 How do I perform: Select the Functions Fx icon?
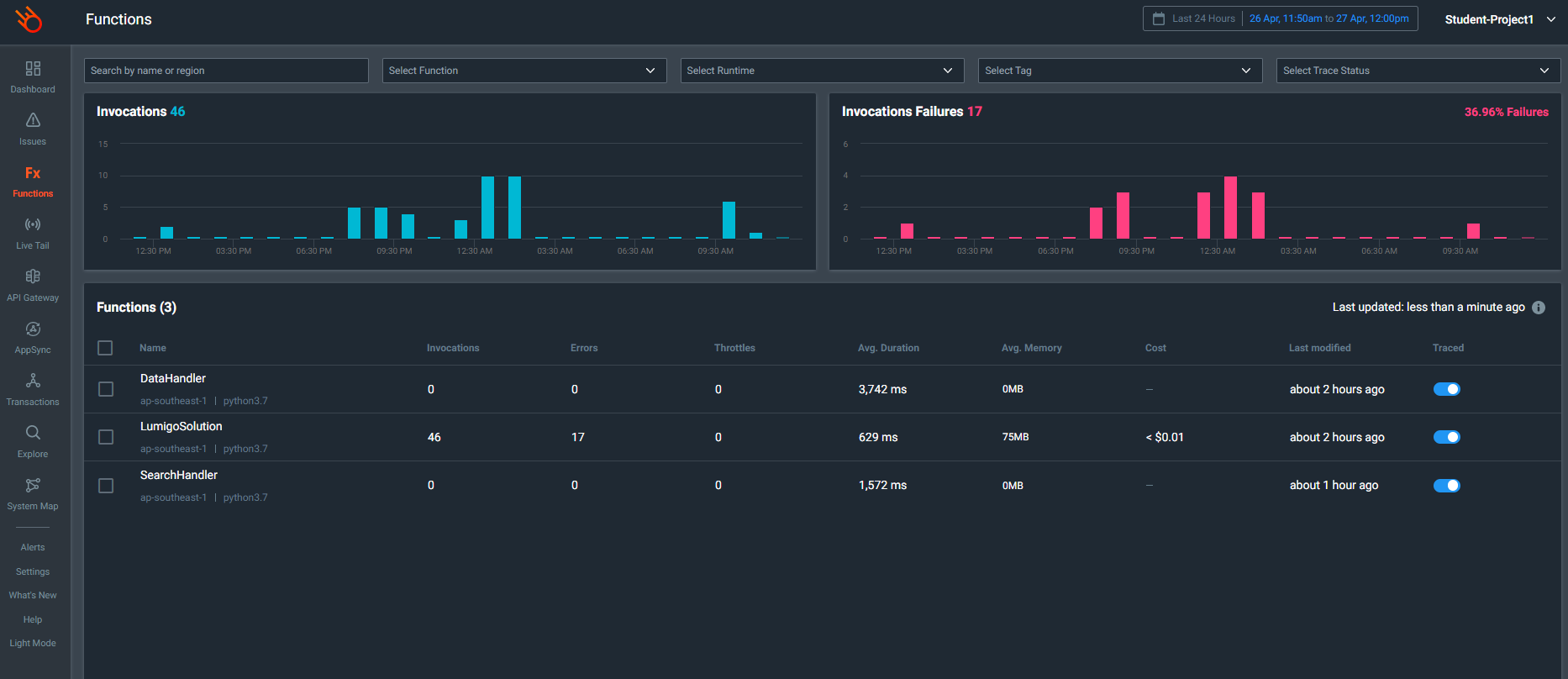(x=33, y=172)
